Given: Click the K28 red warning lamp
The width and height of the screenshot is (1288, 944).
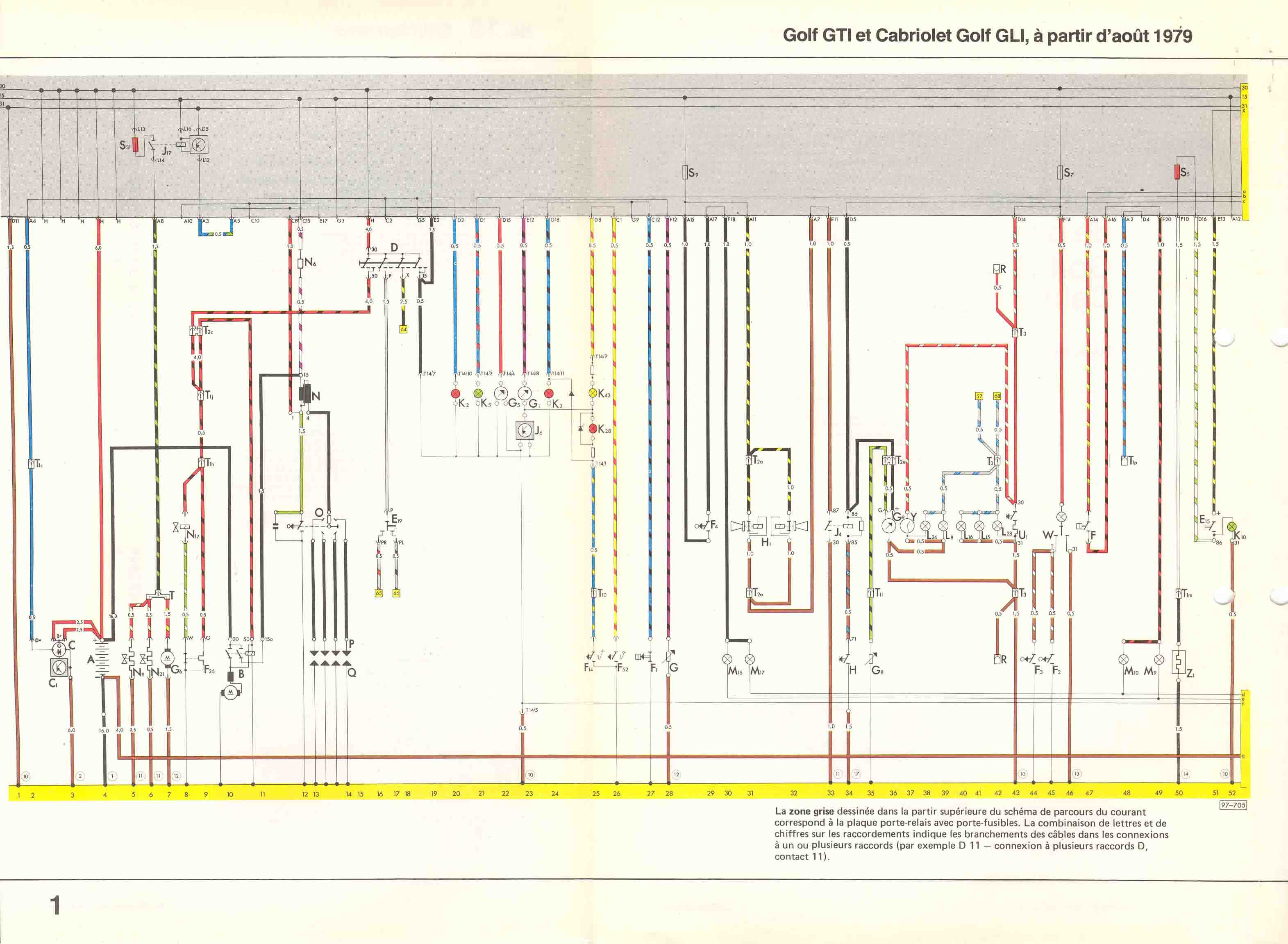Looking at the screenshot, I should pyautogui.click(x=593, y=429).
